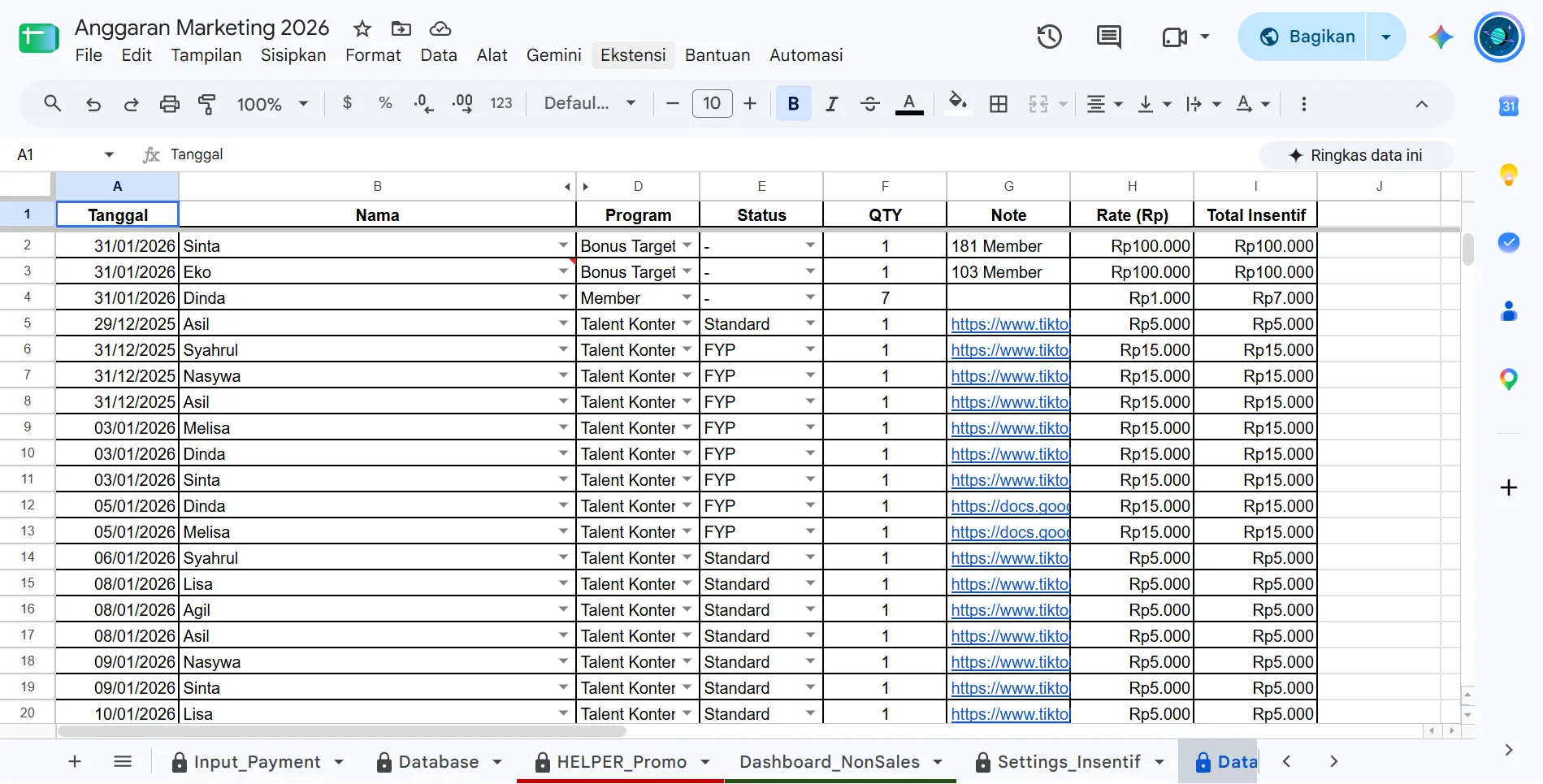Click the Bagikan share button

[x=1307, y=37]
